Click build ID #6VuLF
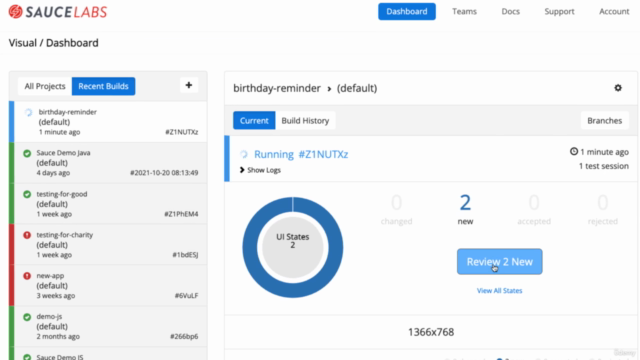This screenshot has width=640, height=360. [187, 296]
